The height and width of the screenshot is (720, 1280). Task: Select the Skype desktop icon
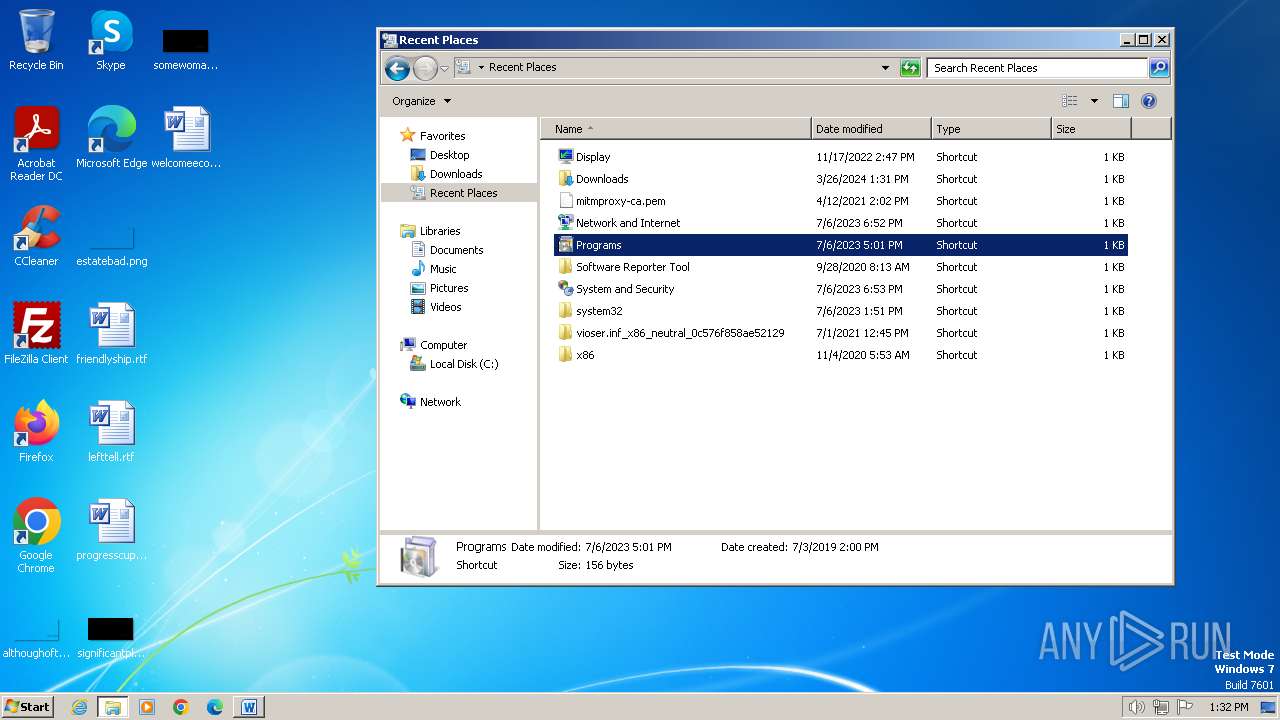click(x=110, y=40)
